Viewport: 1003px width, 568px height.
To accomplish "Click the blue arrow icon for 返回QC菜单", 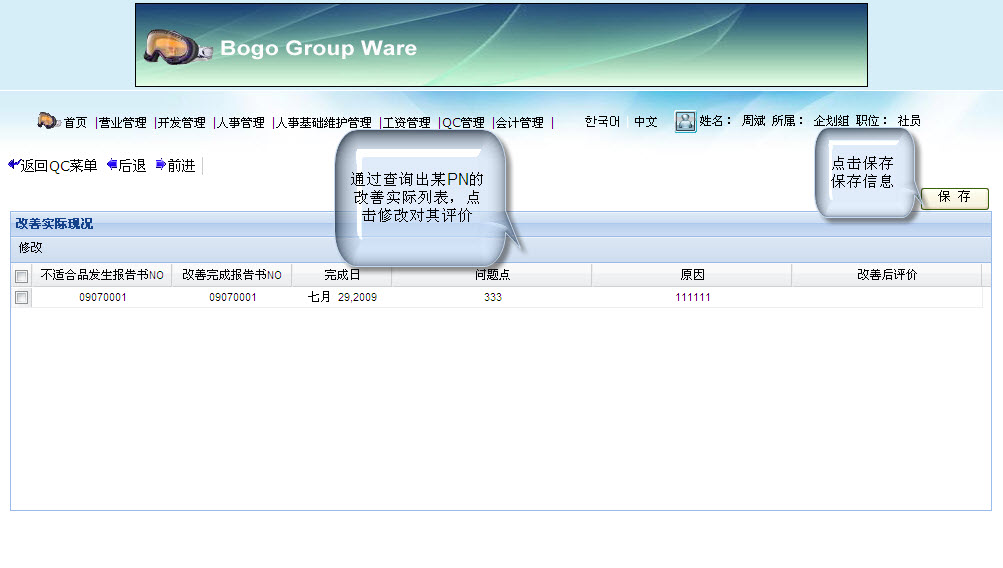I will [x=13, y=165].
